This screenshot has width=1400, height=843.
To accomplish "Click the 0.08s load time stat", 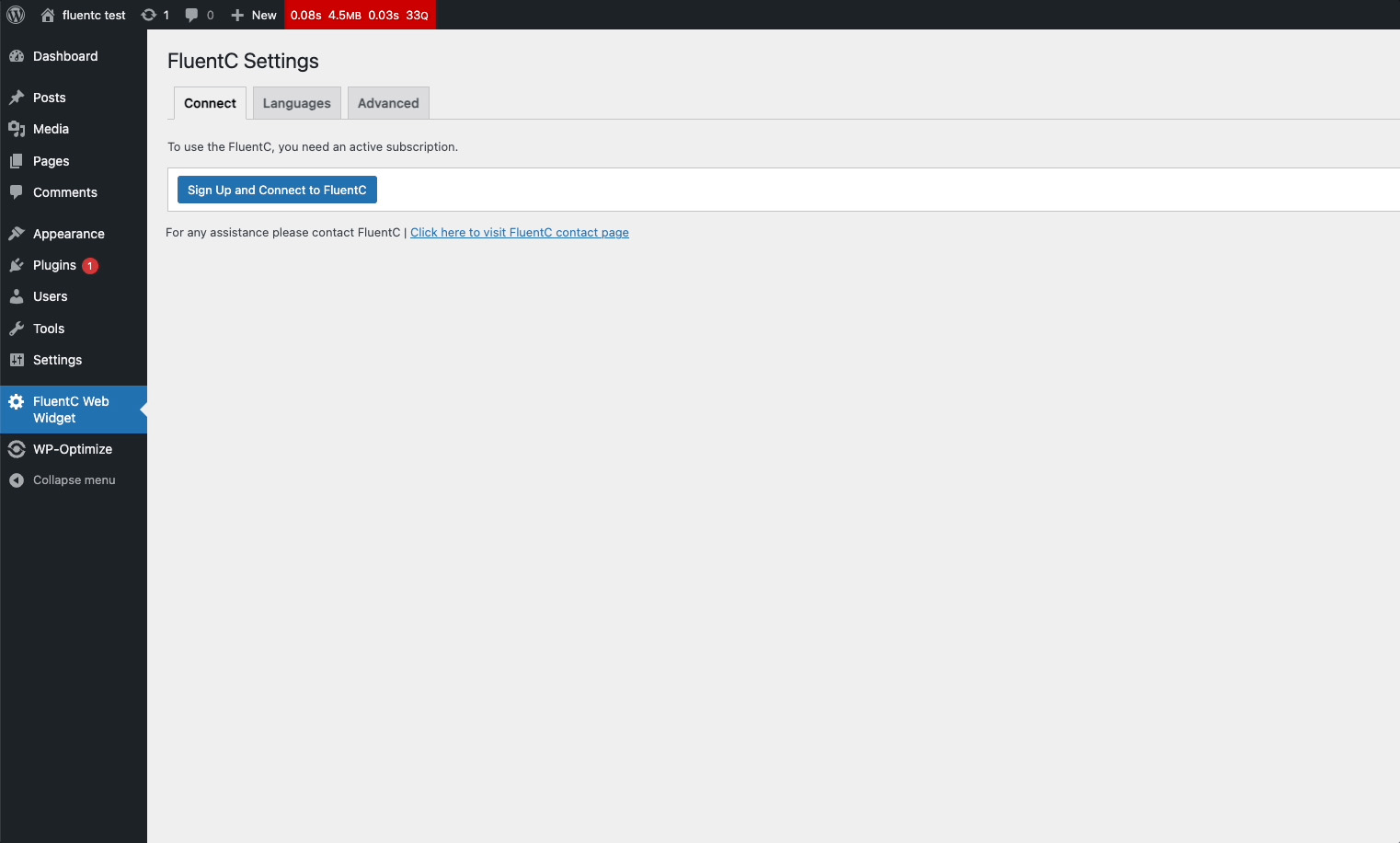I will tap(306, 15).
